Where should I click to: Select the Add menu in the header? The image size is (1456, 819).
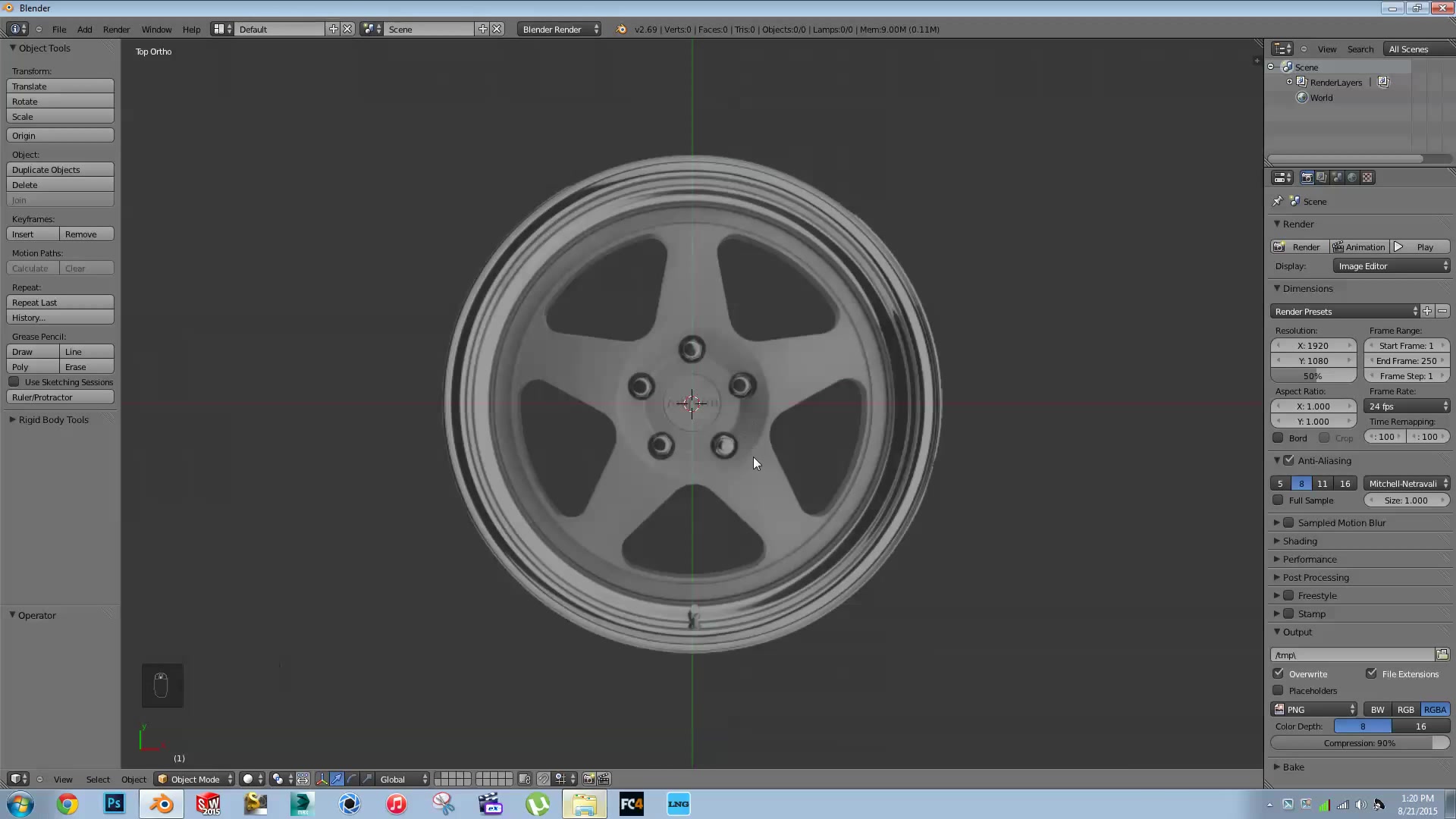click(x=84, y=28)
